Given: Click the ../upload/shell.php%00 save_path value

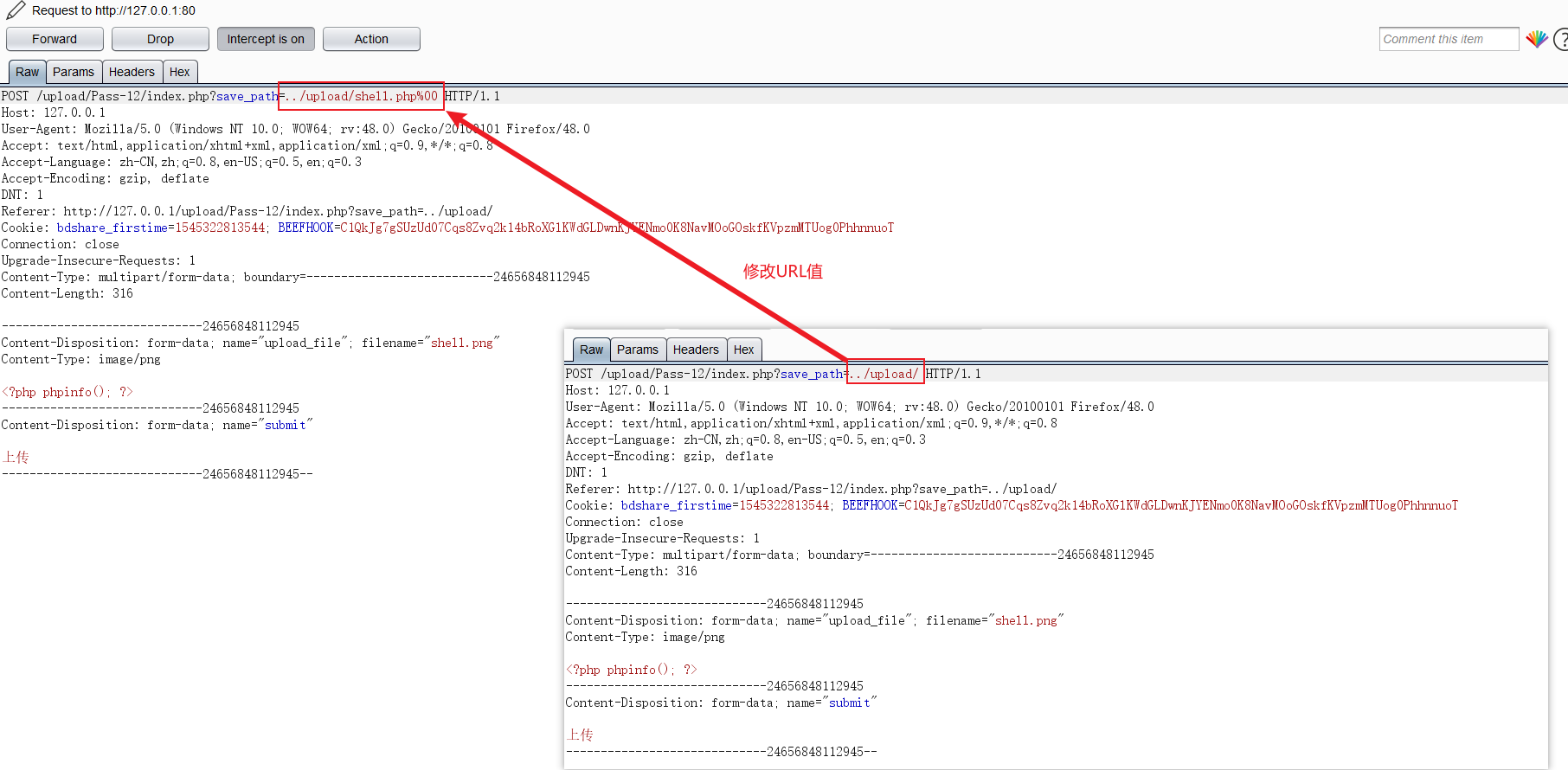Looking at the screenshot, I should (362, 96).
